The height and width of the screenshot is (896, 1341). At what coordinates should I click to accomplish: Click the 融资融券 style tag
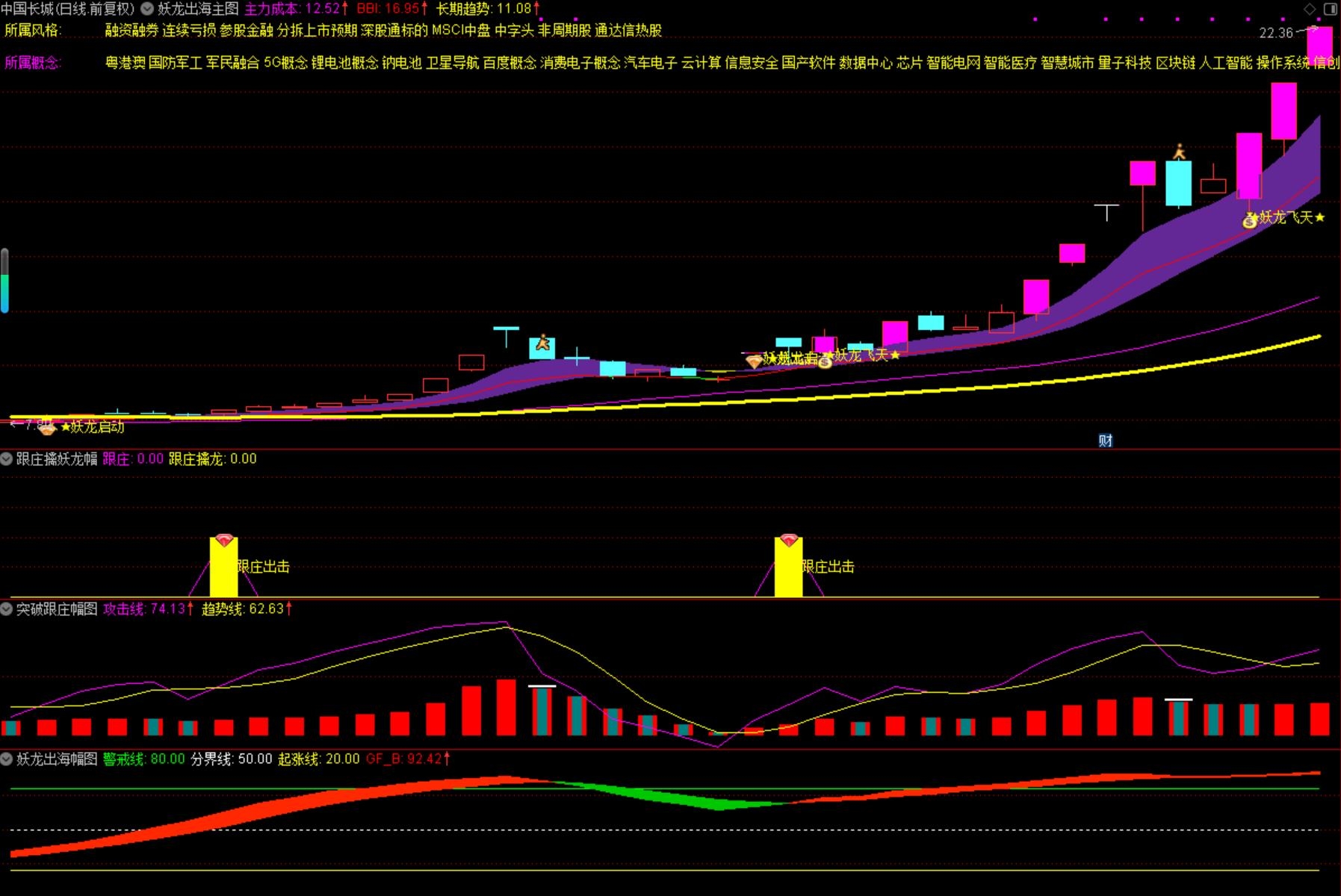click(131, 31)
